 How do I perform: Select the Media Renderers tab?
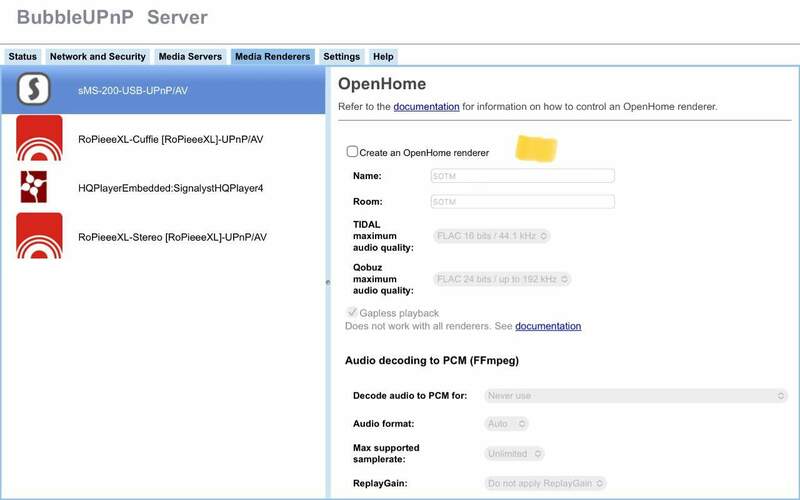coord(272,57)
